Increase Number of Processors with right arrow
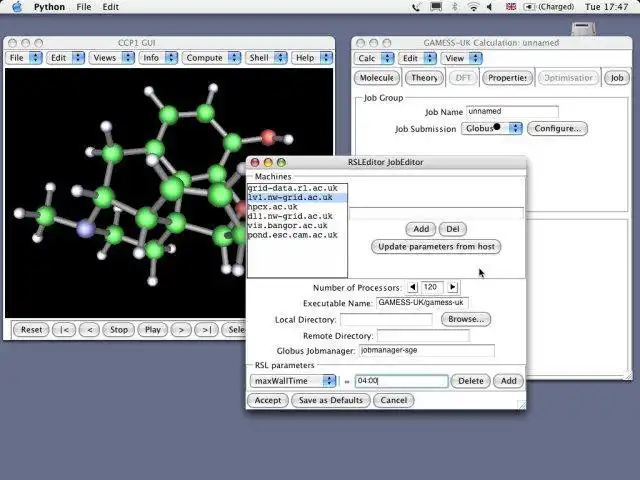The image size is (640, 480). 452,287
